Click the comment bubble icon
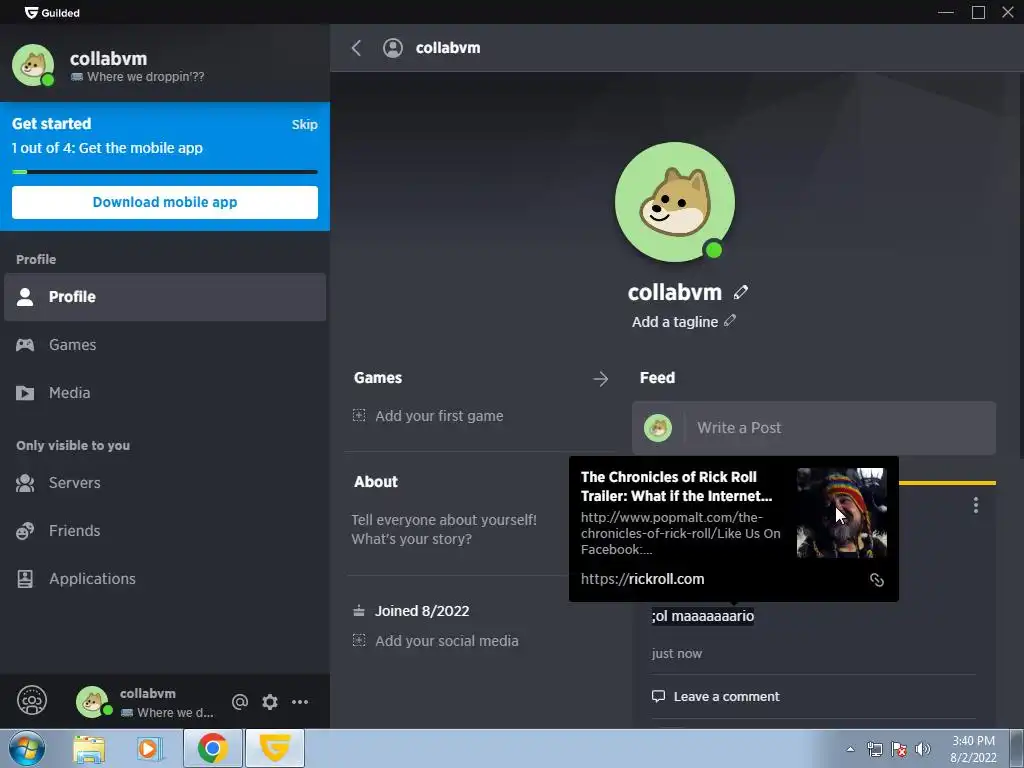 point(658,696)
